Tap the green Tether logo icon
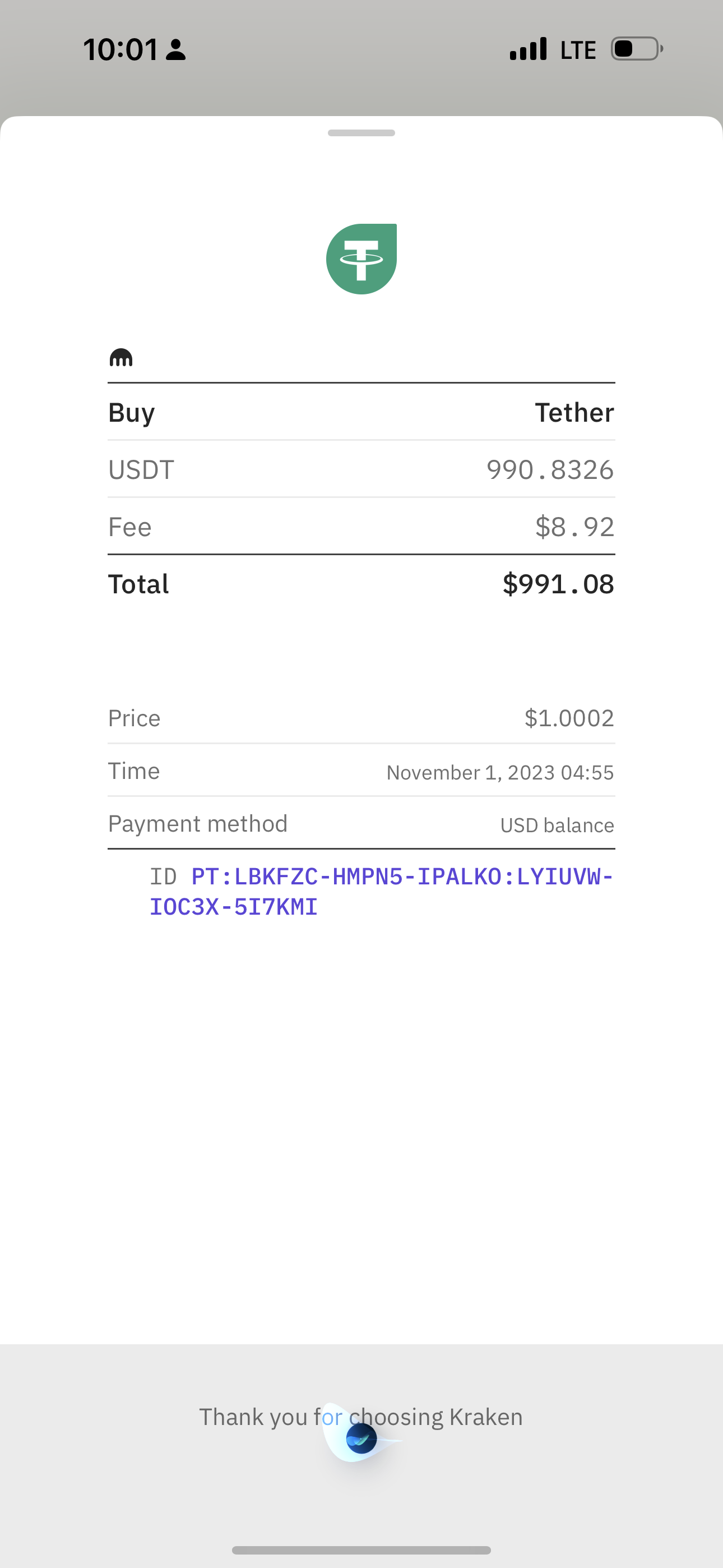Image resolution: width=723 pixels, height=1568 pixels. [x=361, y=259]
